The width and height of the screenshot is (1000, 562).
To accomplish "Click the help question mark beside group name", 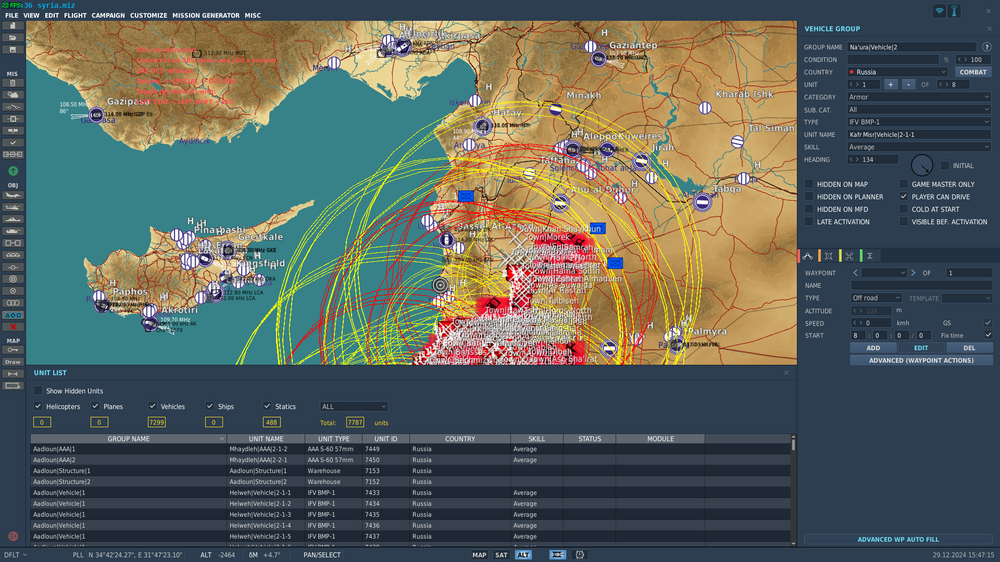I will [x=987, y=47].
